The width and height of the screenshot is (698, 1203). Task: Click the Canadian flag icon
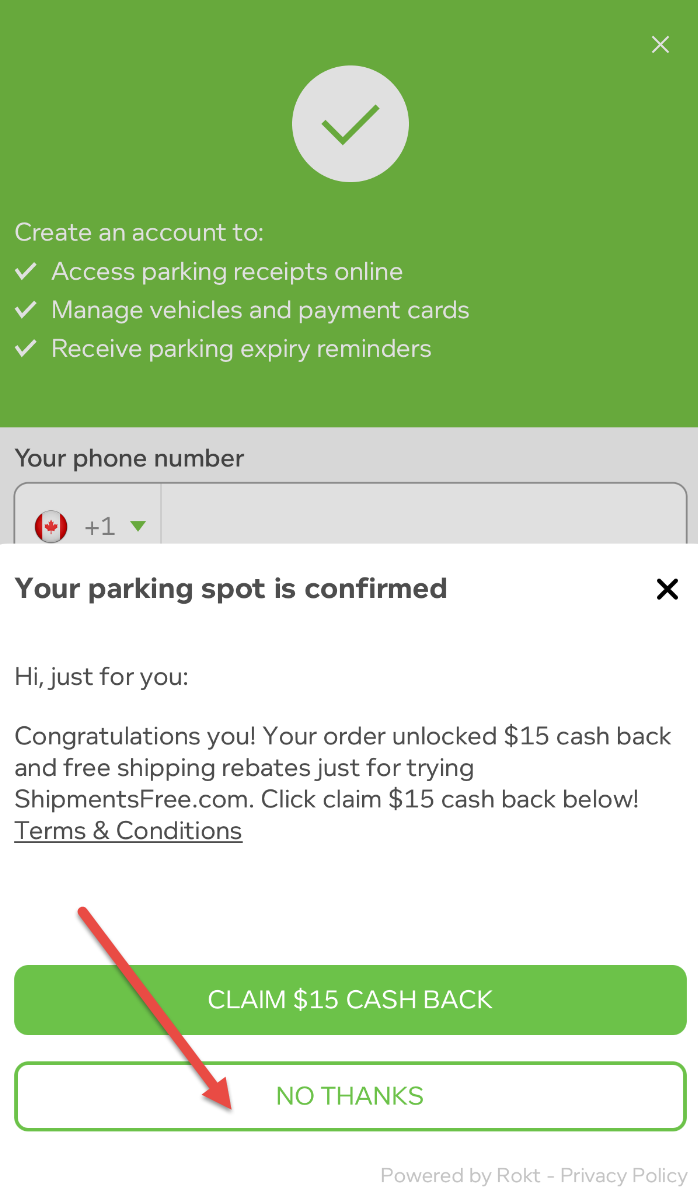pyautogui.click(x=51, y=526)
